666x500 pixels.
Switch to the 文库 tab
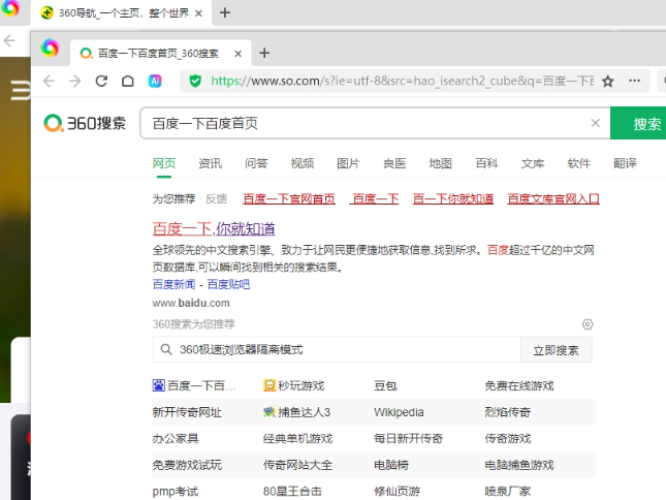[533, 163]
